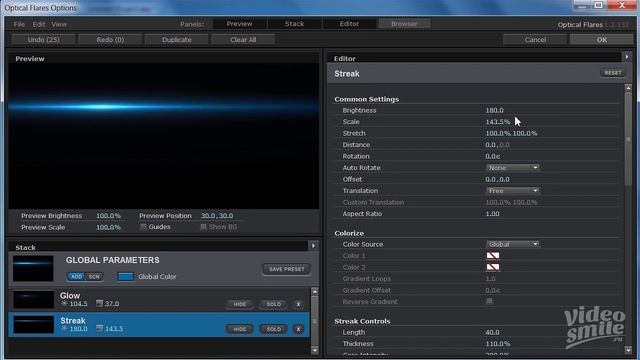Image resolution: width=640 pixels, height=360 pixels.
Task: Pick the Global Color swatch
Action: pyautogui.click(x=126, y=276)
